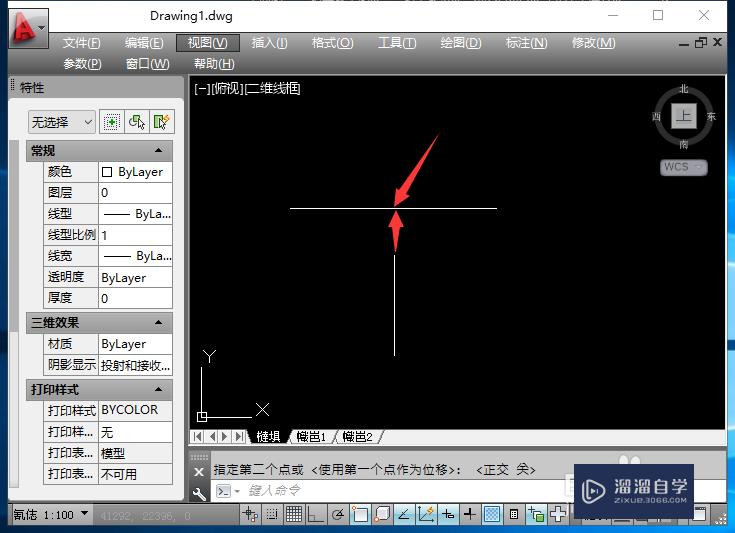
Task: Toggle Ortho Mode in status bar
Action: tap(315, 515)
